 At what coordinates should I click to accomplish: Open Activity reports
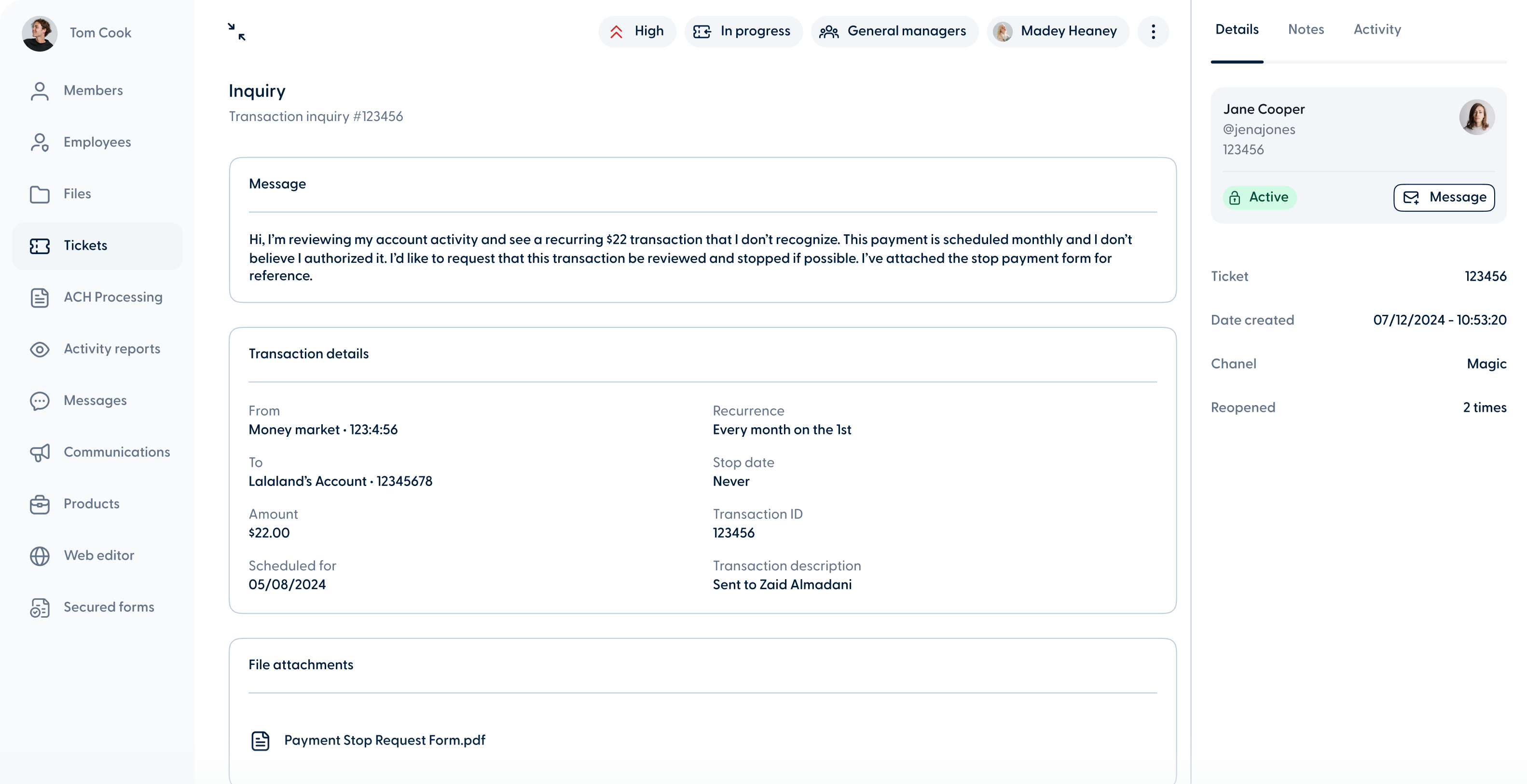tap(111, 349)
